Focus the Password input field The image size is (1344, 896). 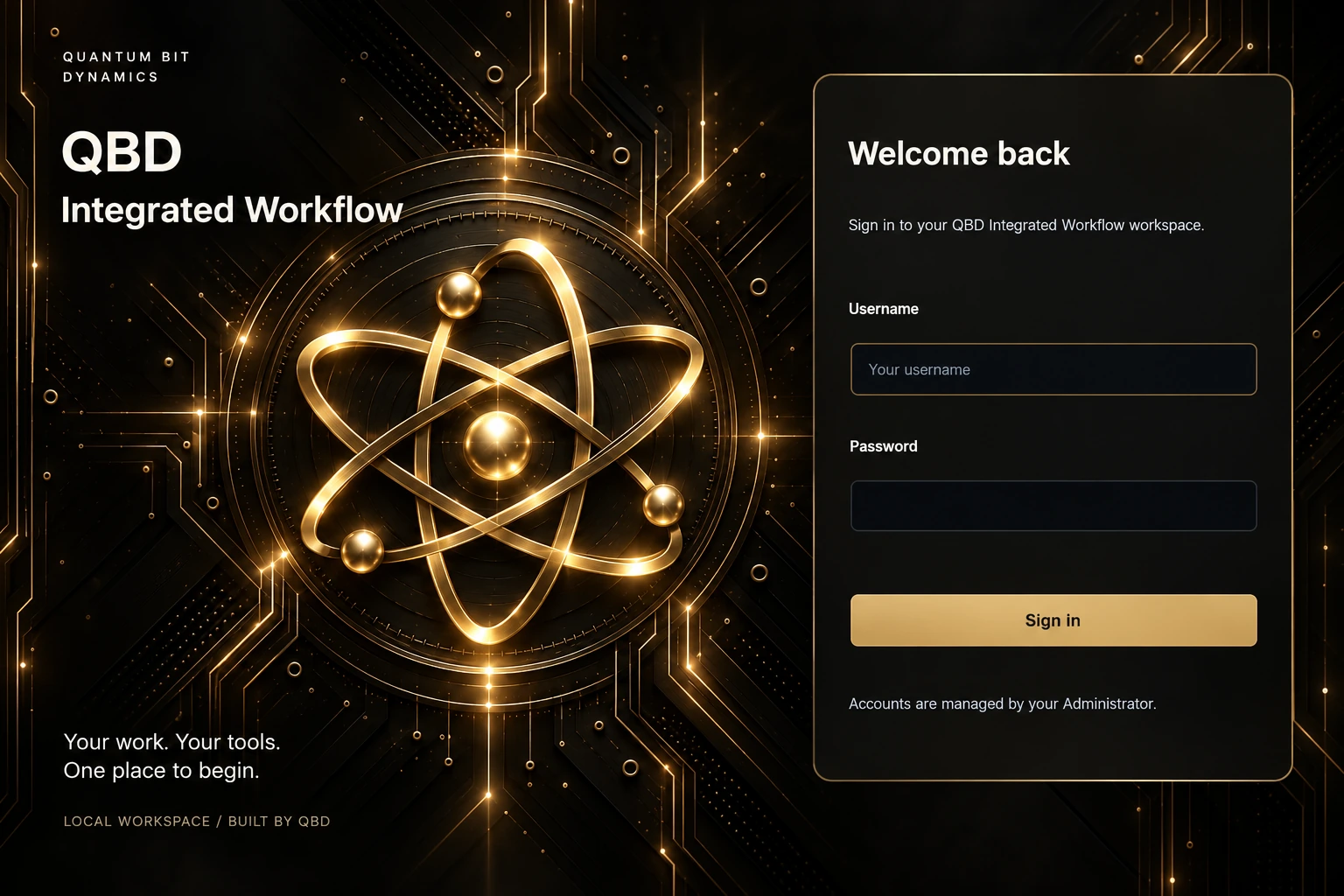pyautogui.click(x=1053, y=506)
